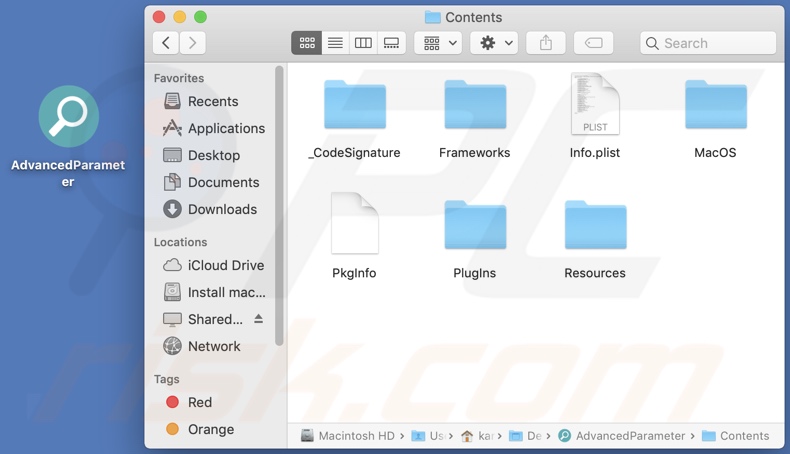This screenshot has height=454, width=790.
Task: Click Macintosh HD in the path bar
Action: [348, 436]
